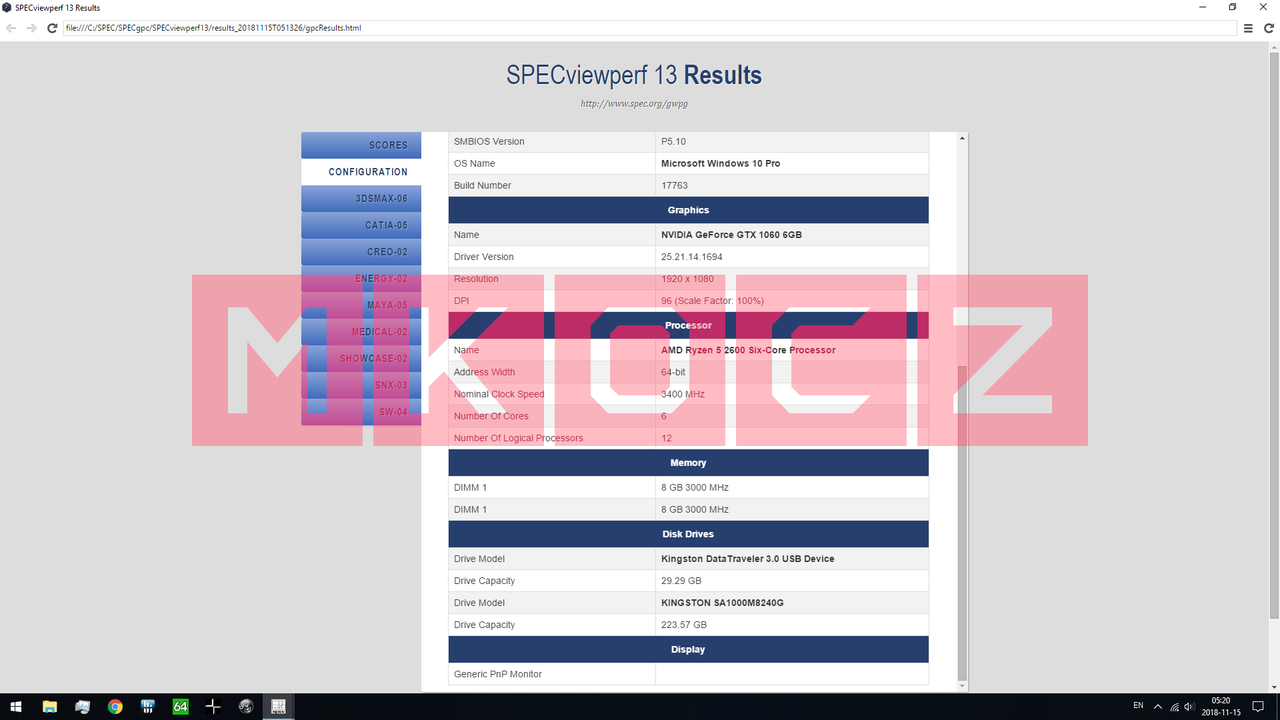Open the MAYA-05 tab
Image resolution: width=1280 pixels, height=720 pixels.
(x=361, y=305)
